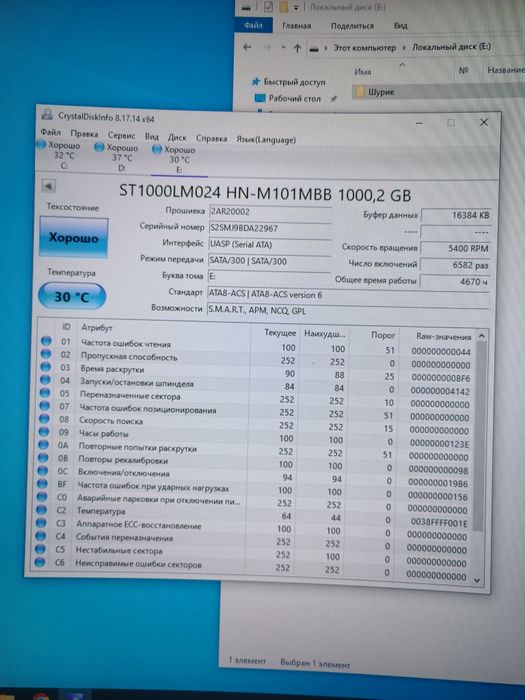
Task: Click the transfer mode field SATA/300
Action: tap(269, 261)
